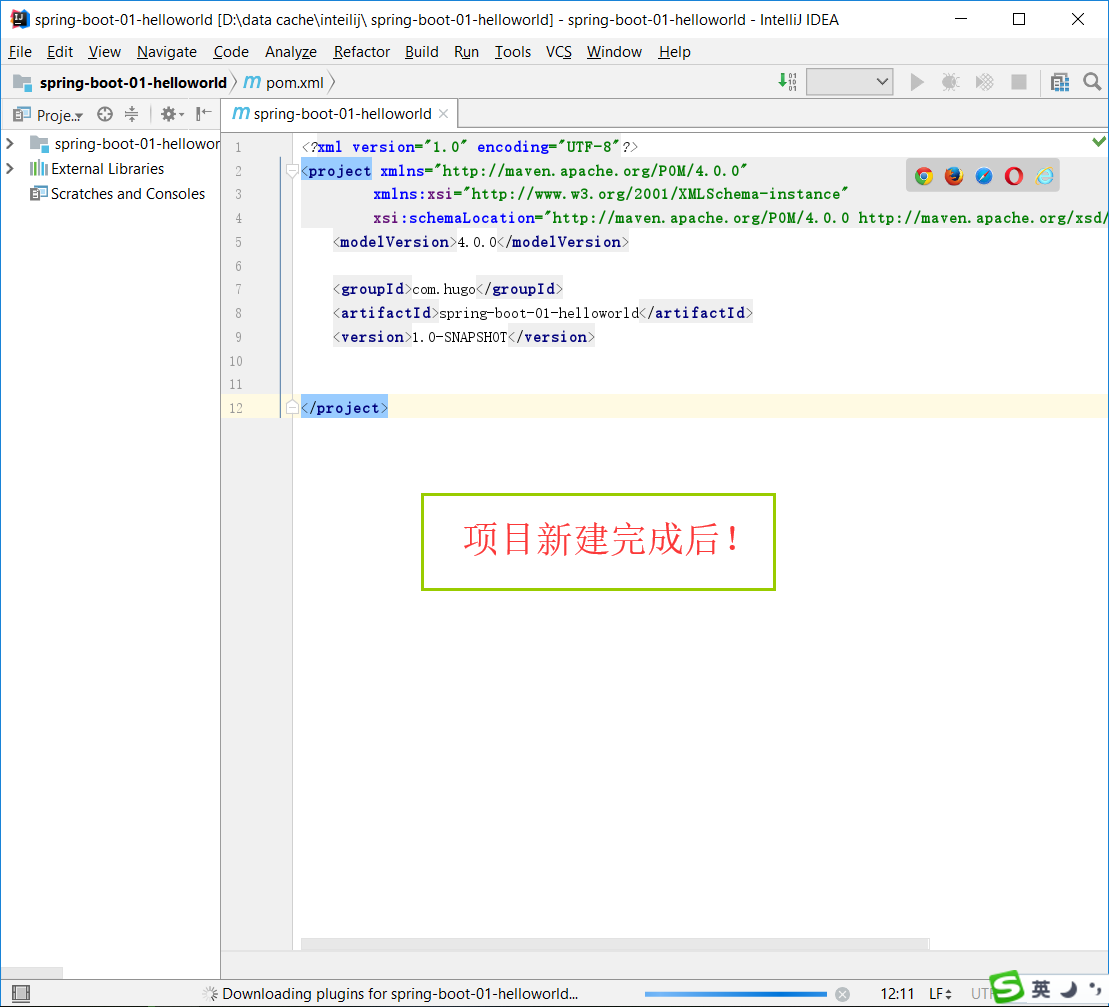
Task: Open in Opera browser icon
Action: pos(1014,176)
